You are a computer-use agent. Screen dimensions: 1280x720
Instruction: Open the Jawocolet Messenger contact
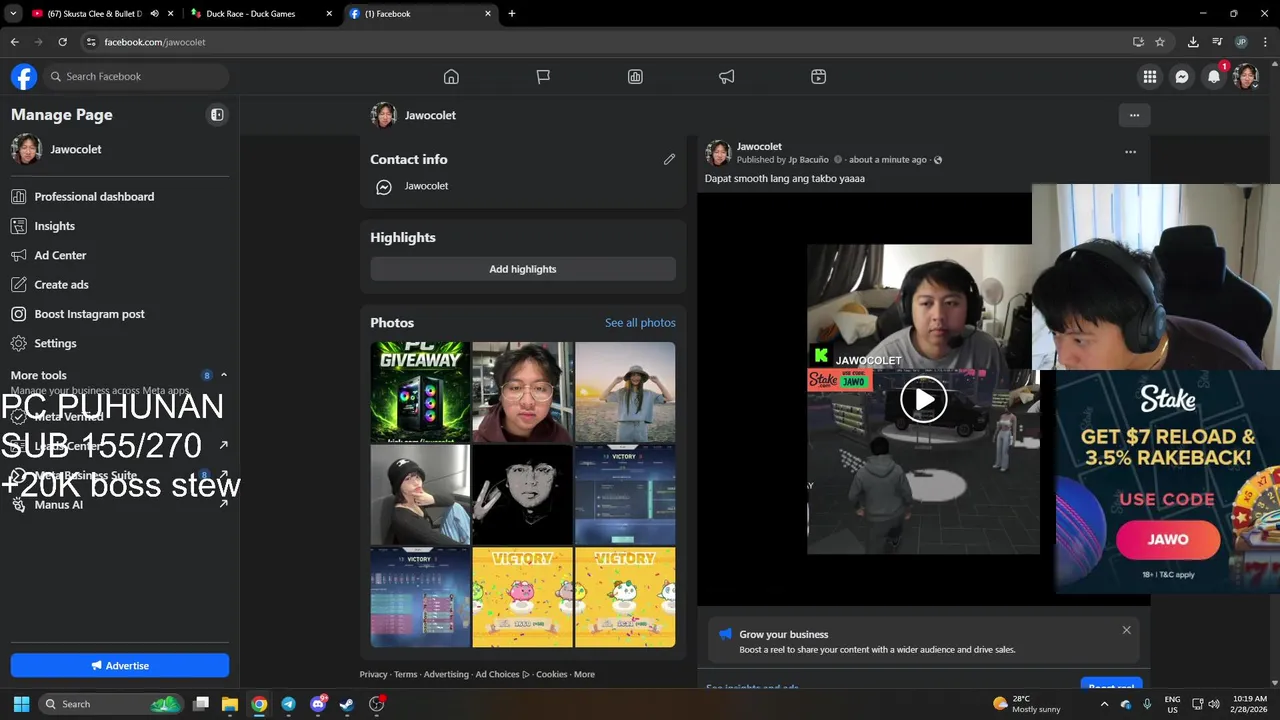(x=425, y=186)
